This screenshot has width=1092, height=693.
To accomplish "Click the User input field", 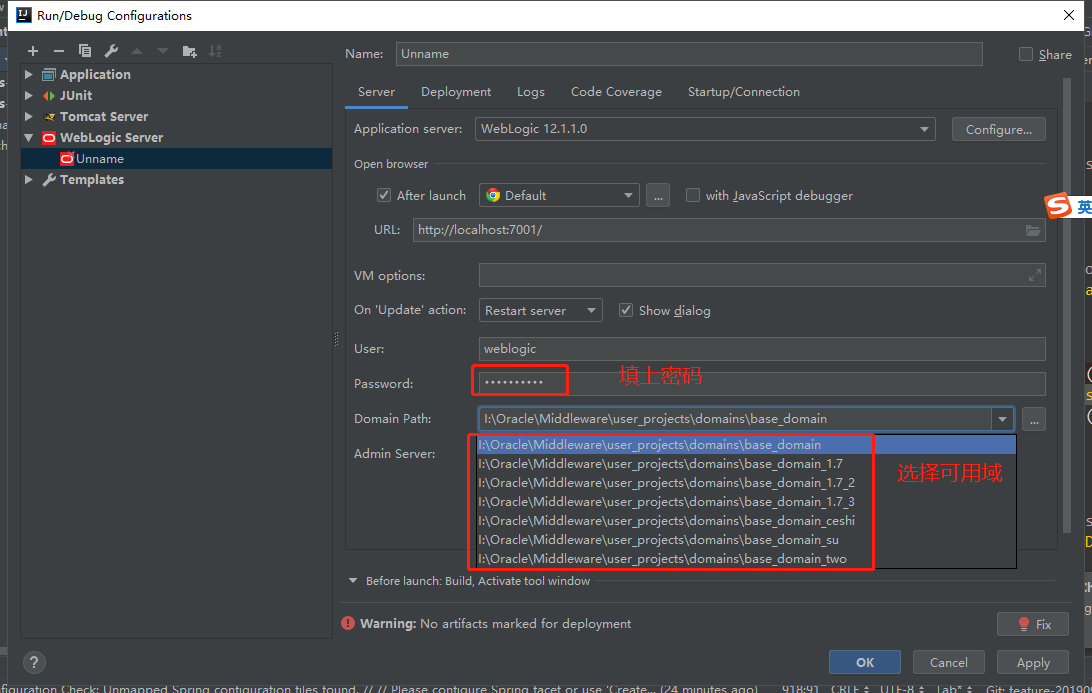I will 762,348.
